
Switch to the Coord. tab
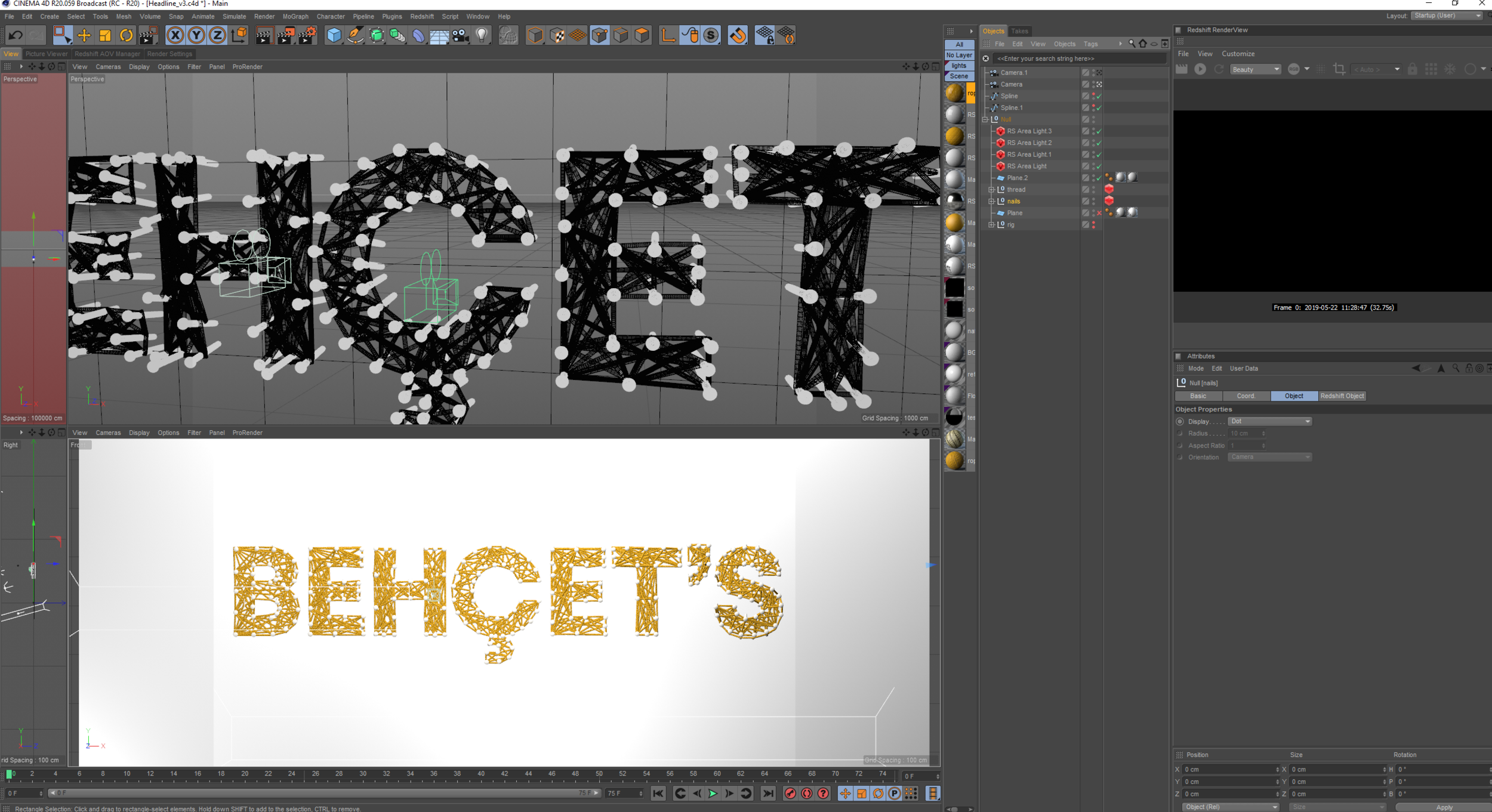click(1246, 396)
